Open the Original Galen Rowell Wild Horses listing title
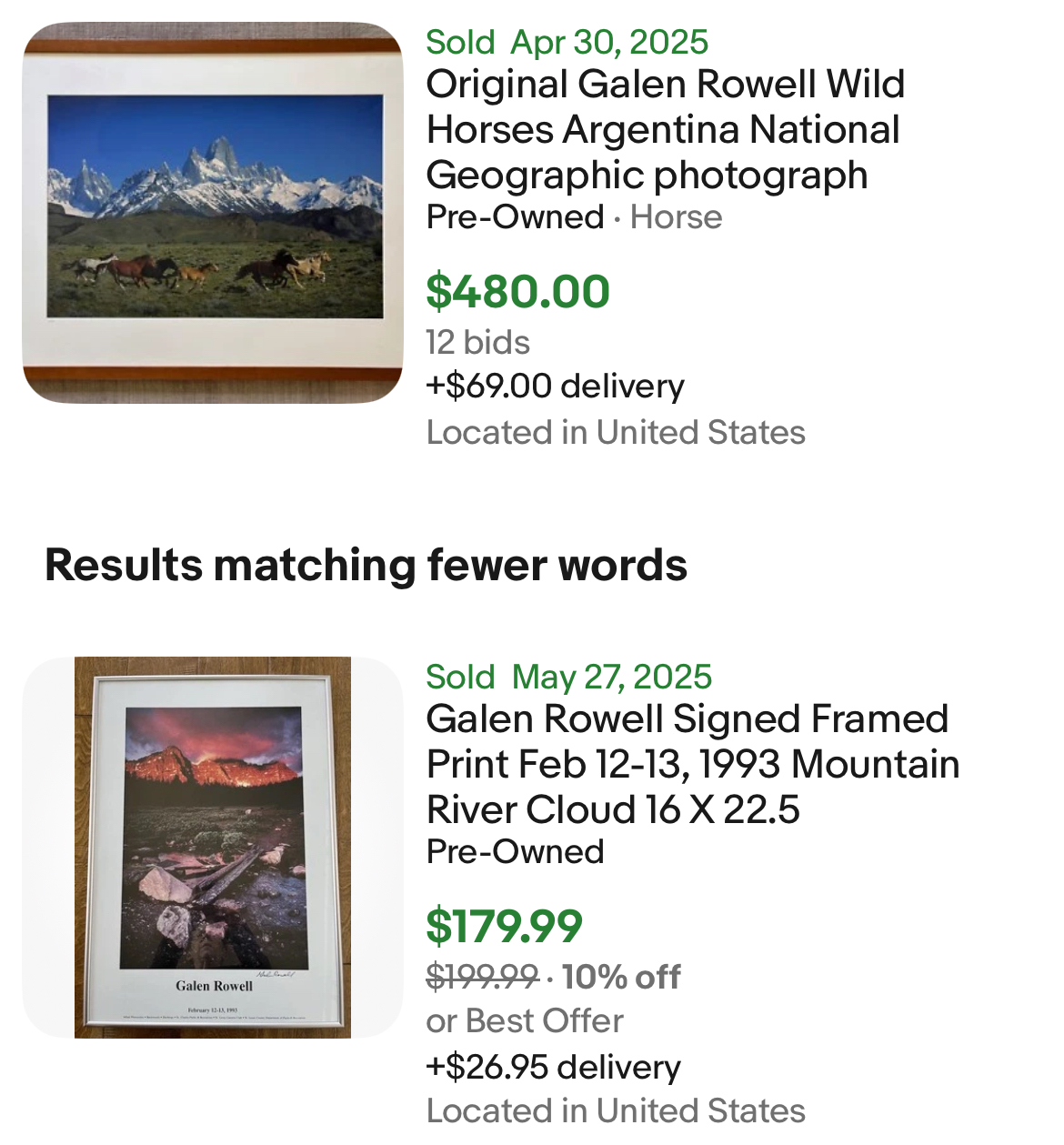1064x1145 pixels. (664, 129)
